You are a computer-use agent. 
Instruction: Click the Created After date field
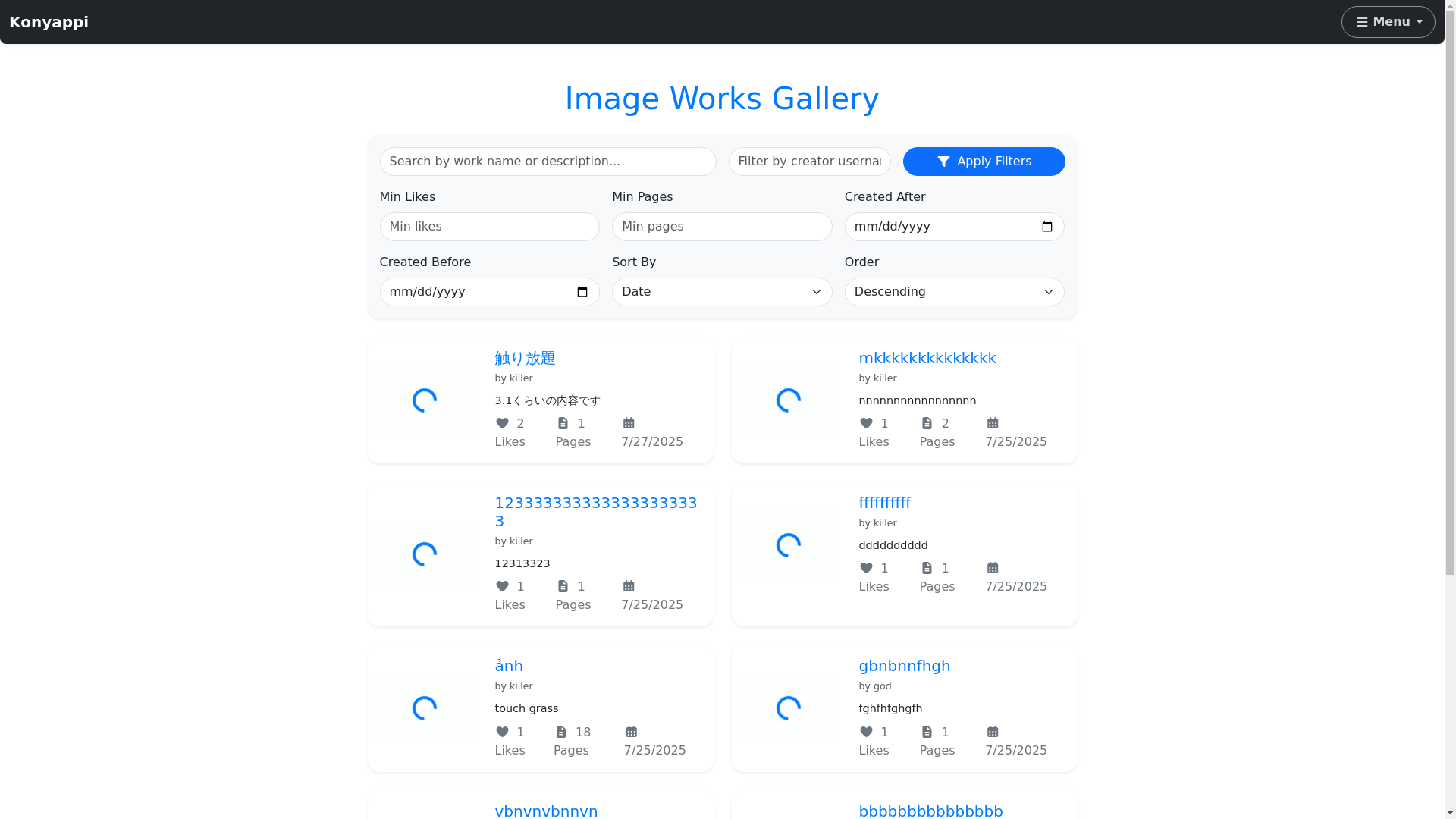click(x=954, y=227)
